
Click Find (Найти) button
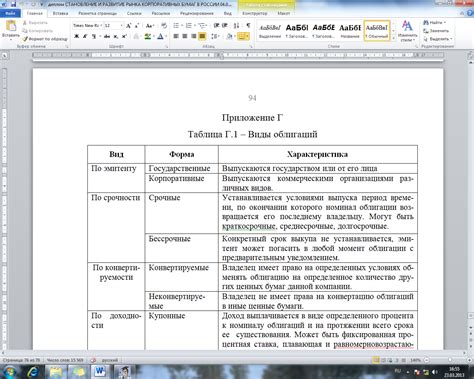434,23
